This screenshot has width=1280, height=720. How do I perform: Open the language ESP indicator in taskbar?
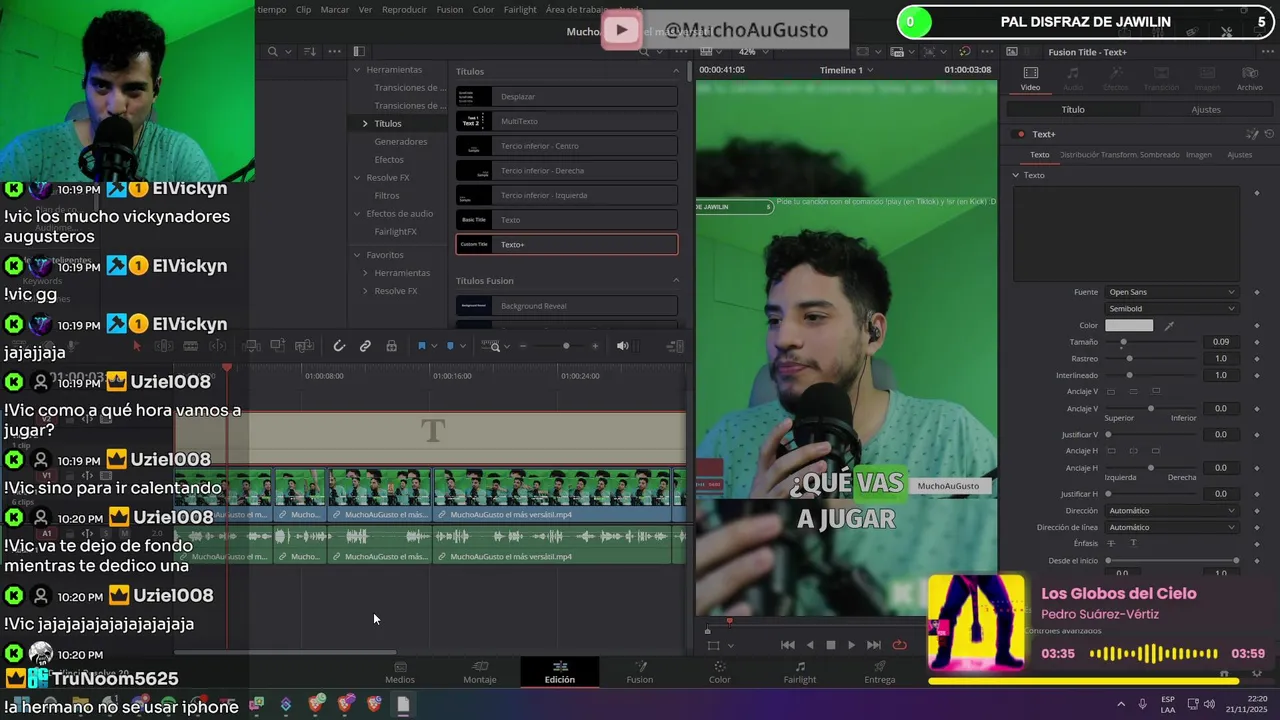pos(1168,704)
